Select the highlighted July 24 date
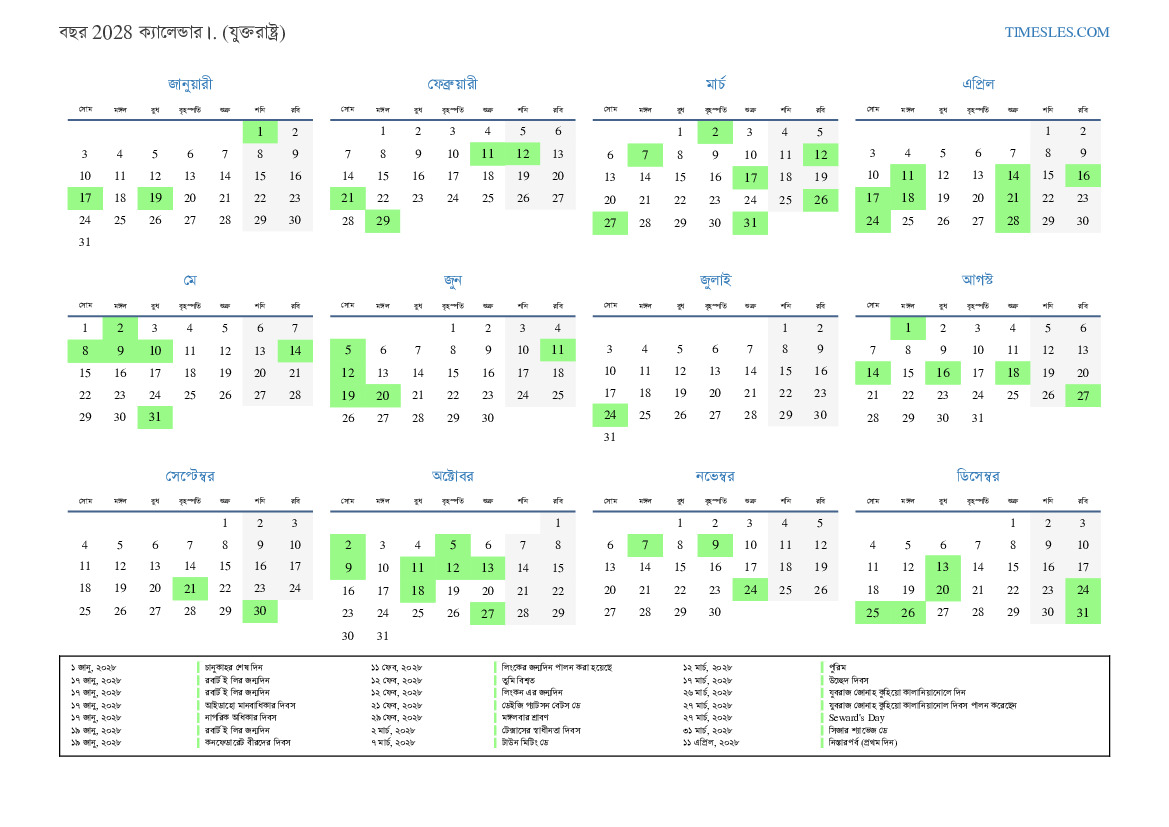 point(609,415)
